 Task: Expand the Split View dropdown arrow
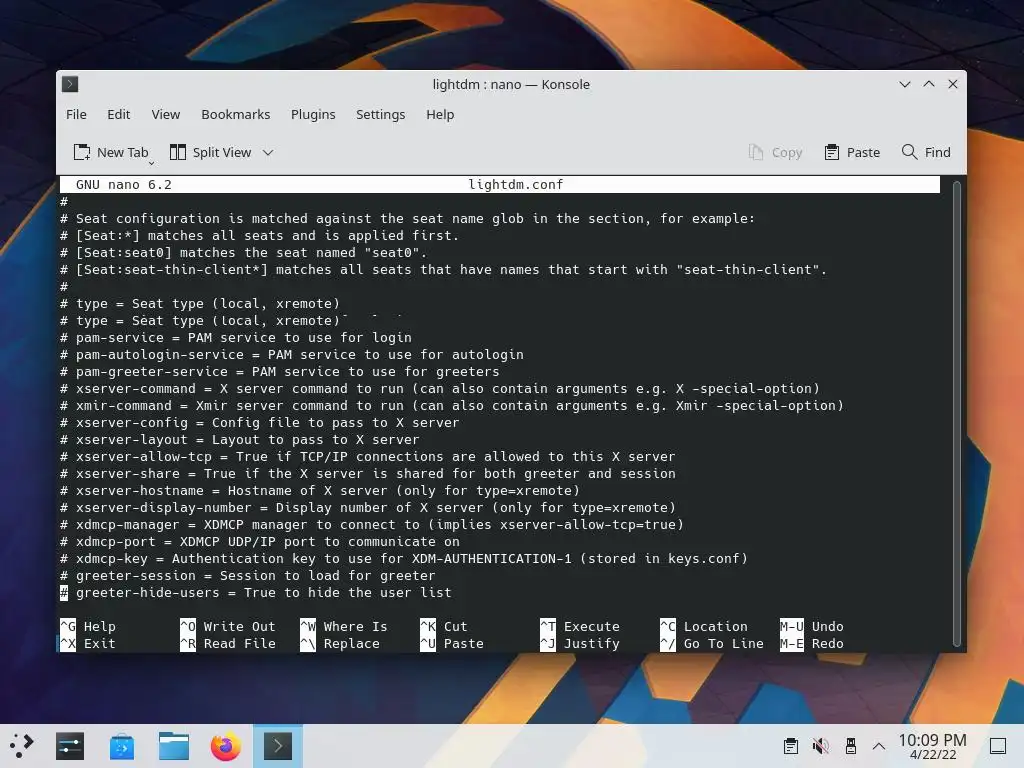268,153
